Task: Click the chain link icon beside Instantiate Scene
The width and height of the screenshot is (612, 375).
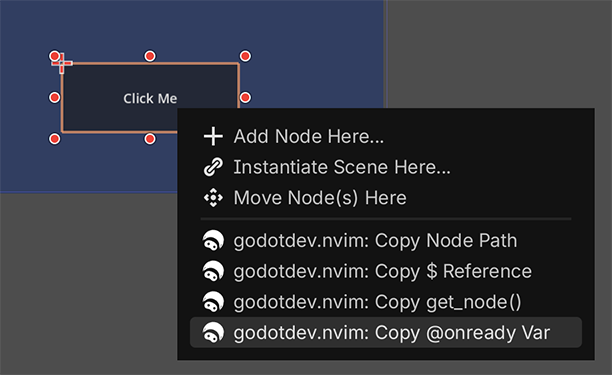Action: pos(213,167)
